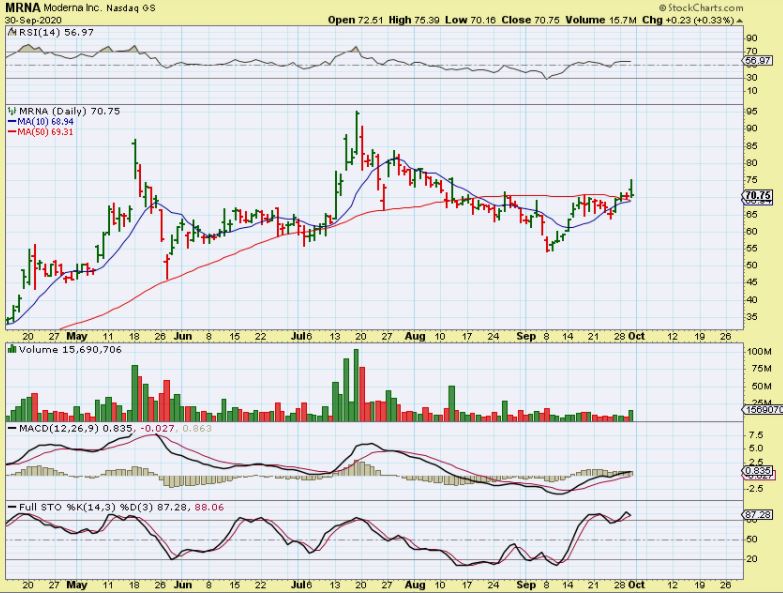This screenshot has height=594, width=783.
Task: Click the up-arrow triangle after Chg value
Action: [740, 20]
